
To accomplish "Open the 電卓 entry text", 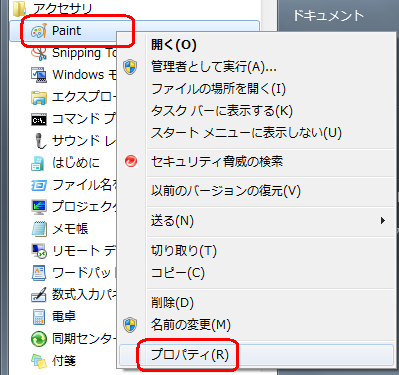I will (x=64, y=317).
